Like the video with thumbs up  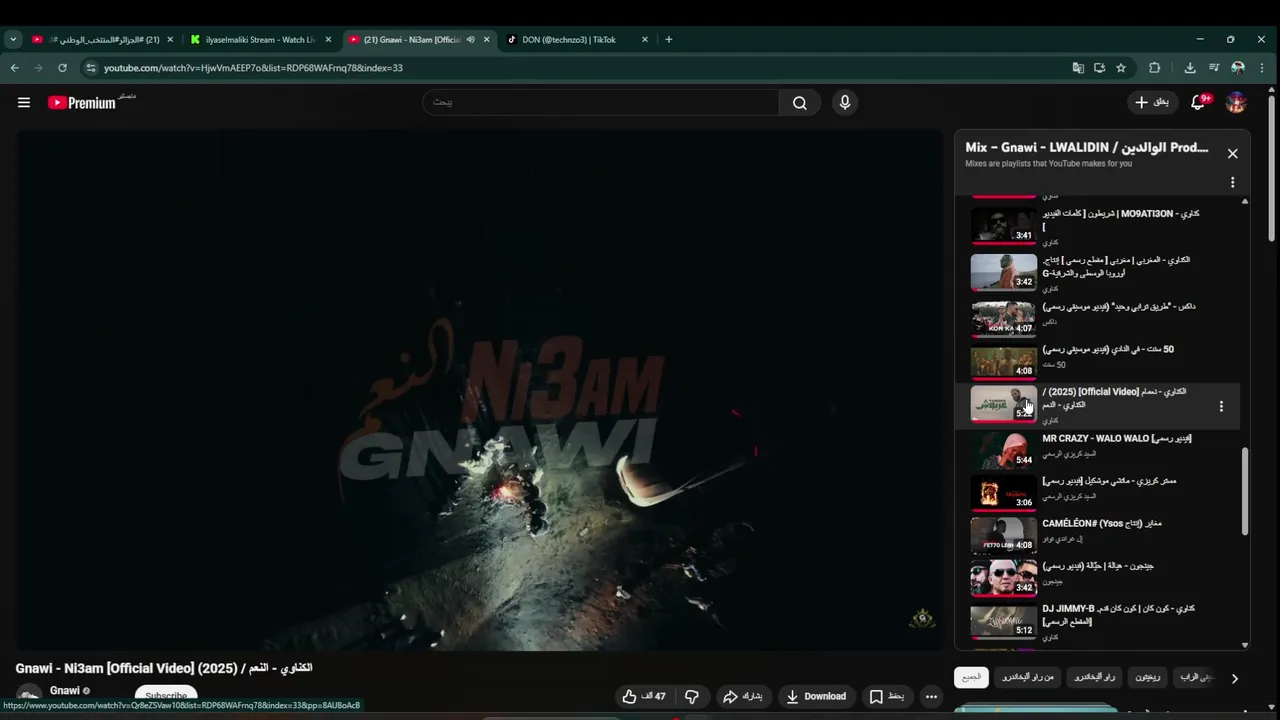(x=643, y=696)
